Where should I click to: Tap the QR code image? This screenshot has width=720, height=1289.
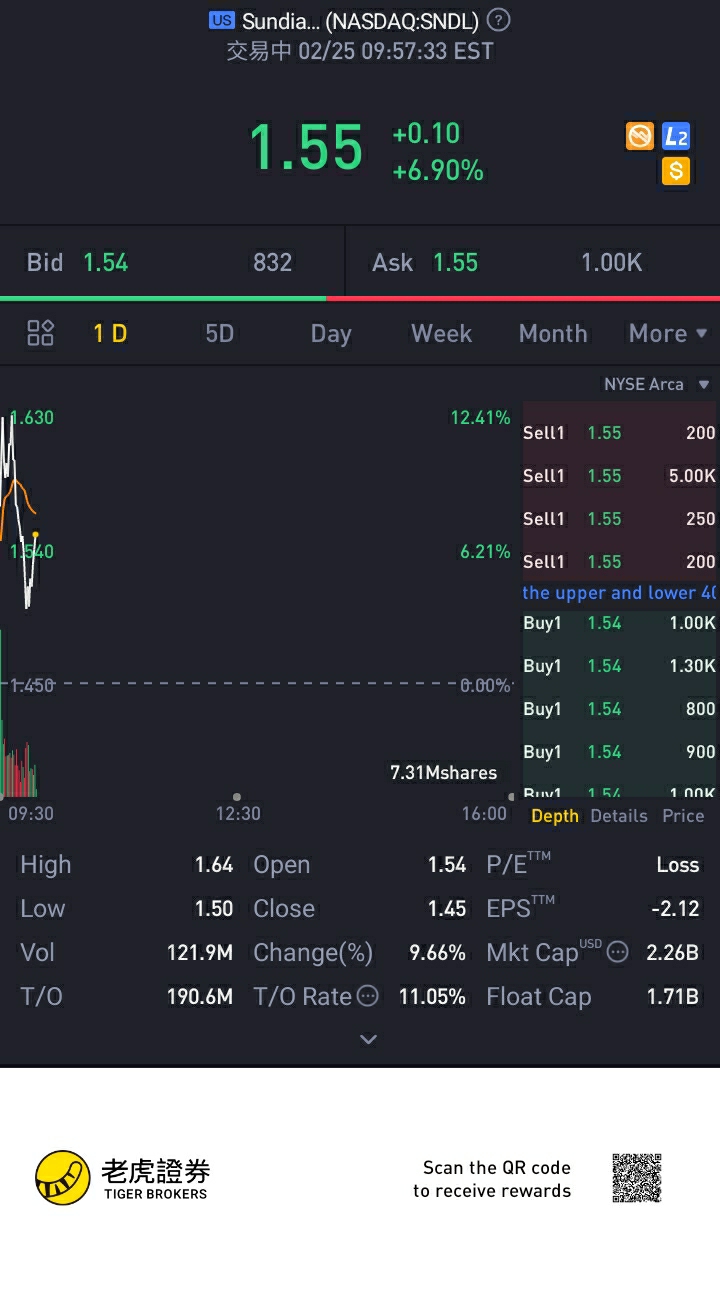637,1178
